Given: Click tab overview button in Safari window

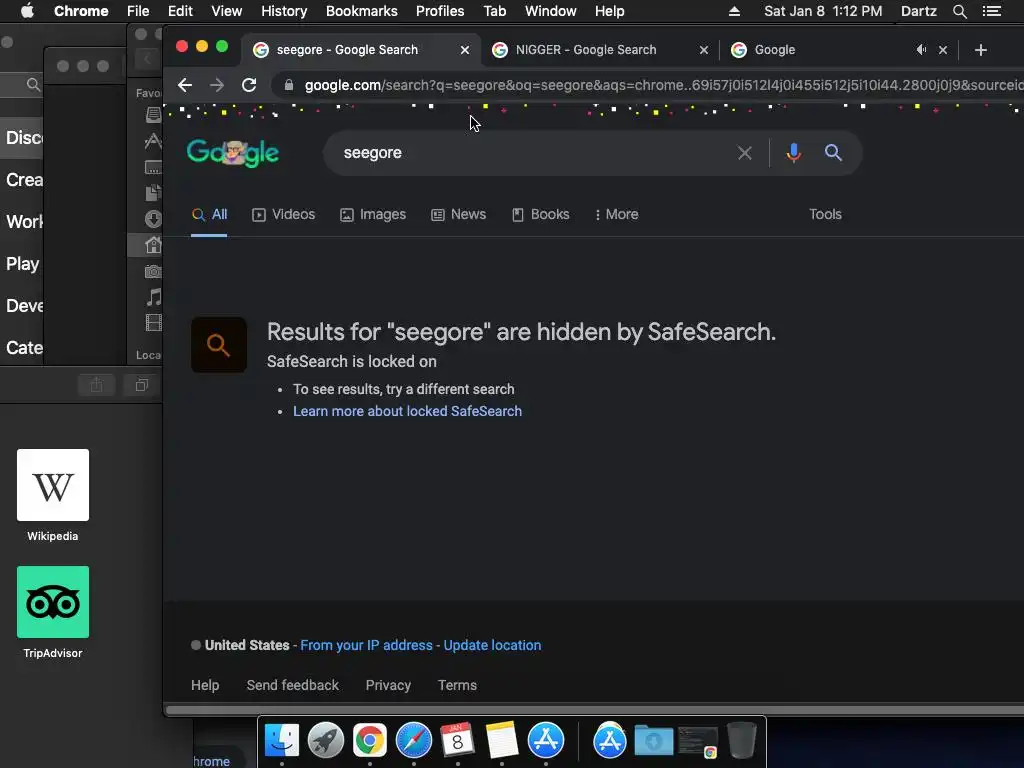Looking at the screenshot, I should pyautogui.click(x=141, y=385).
